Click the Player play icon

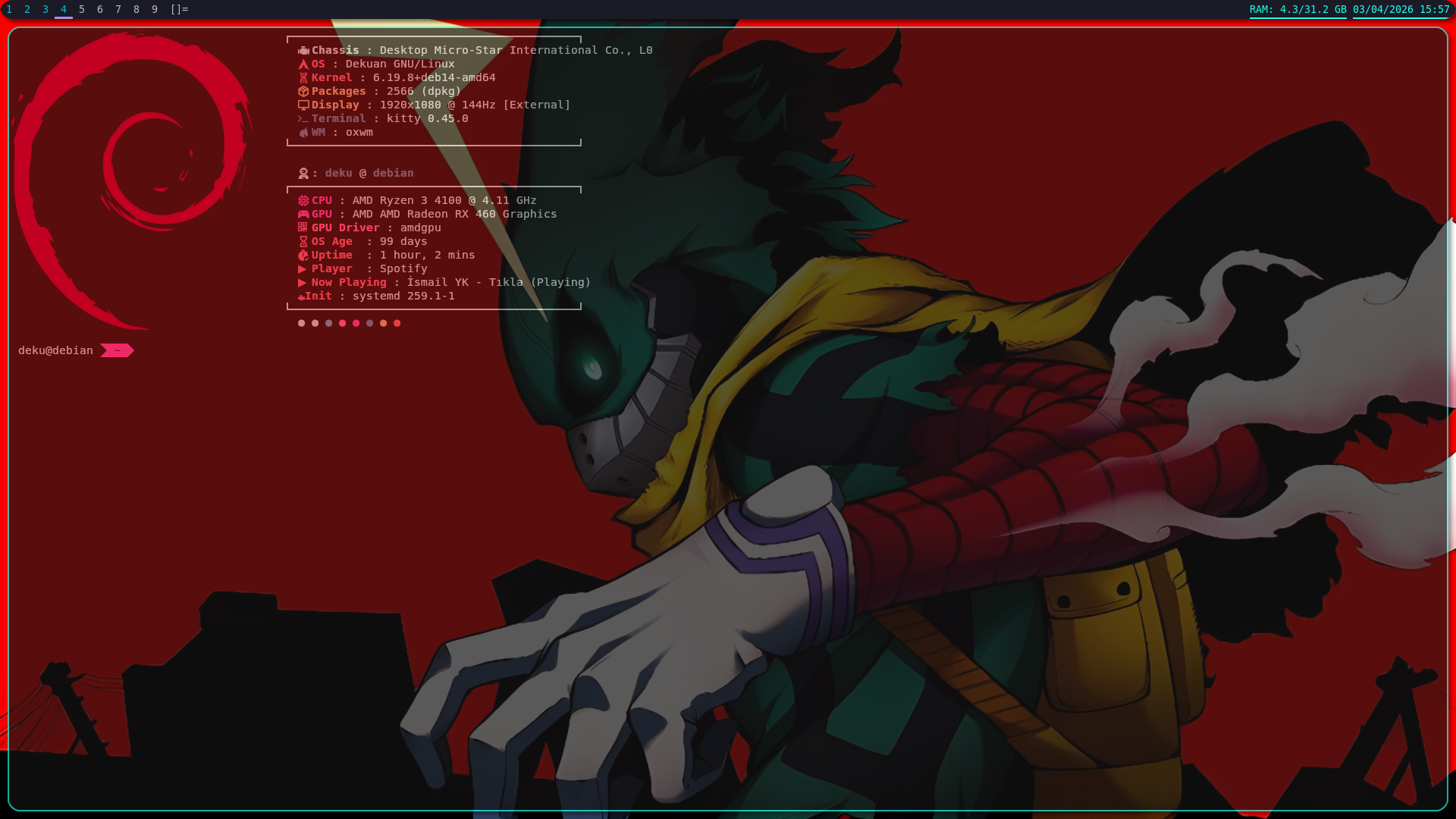point(303,269)
